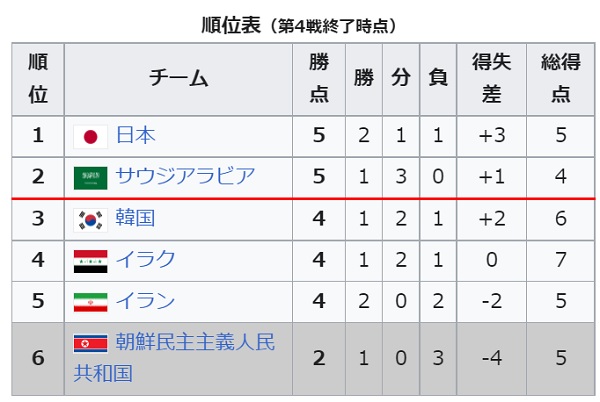Open the 韓国 team link
Image resolution: width=600 pixels, height=402 pixels.
[135, 218]
